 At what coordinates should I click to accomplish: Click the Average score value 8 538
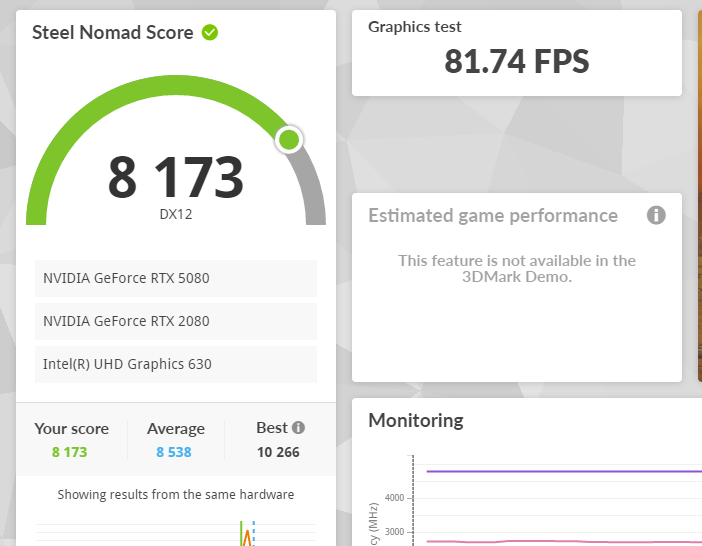tap(174, 452)
